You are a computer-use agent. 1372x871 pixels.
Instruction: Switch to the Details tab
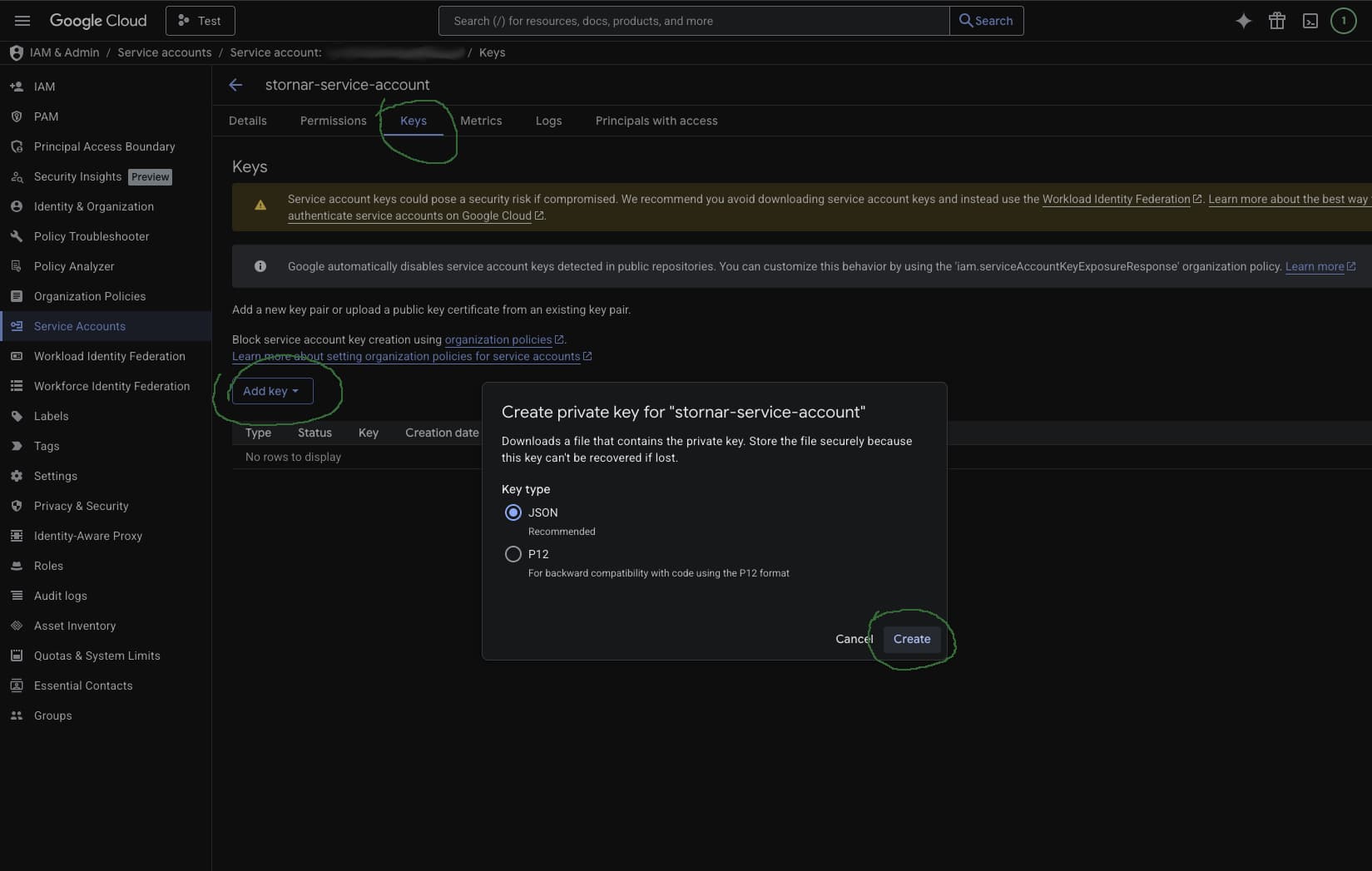(x=248, y=121)
